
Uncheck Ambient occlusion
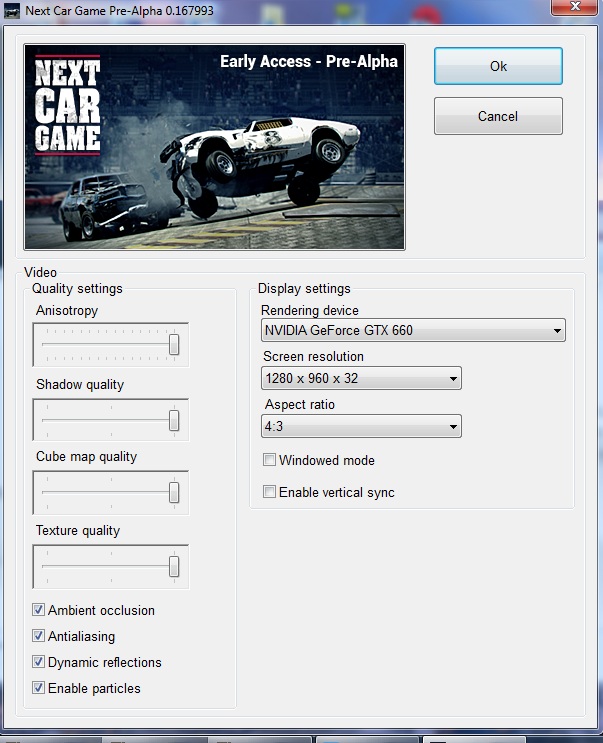click(38, 610)
